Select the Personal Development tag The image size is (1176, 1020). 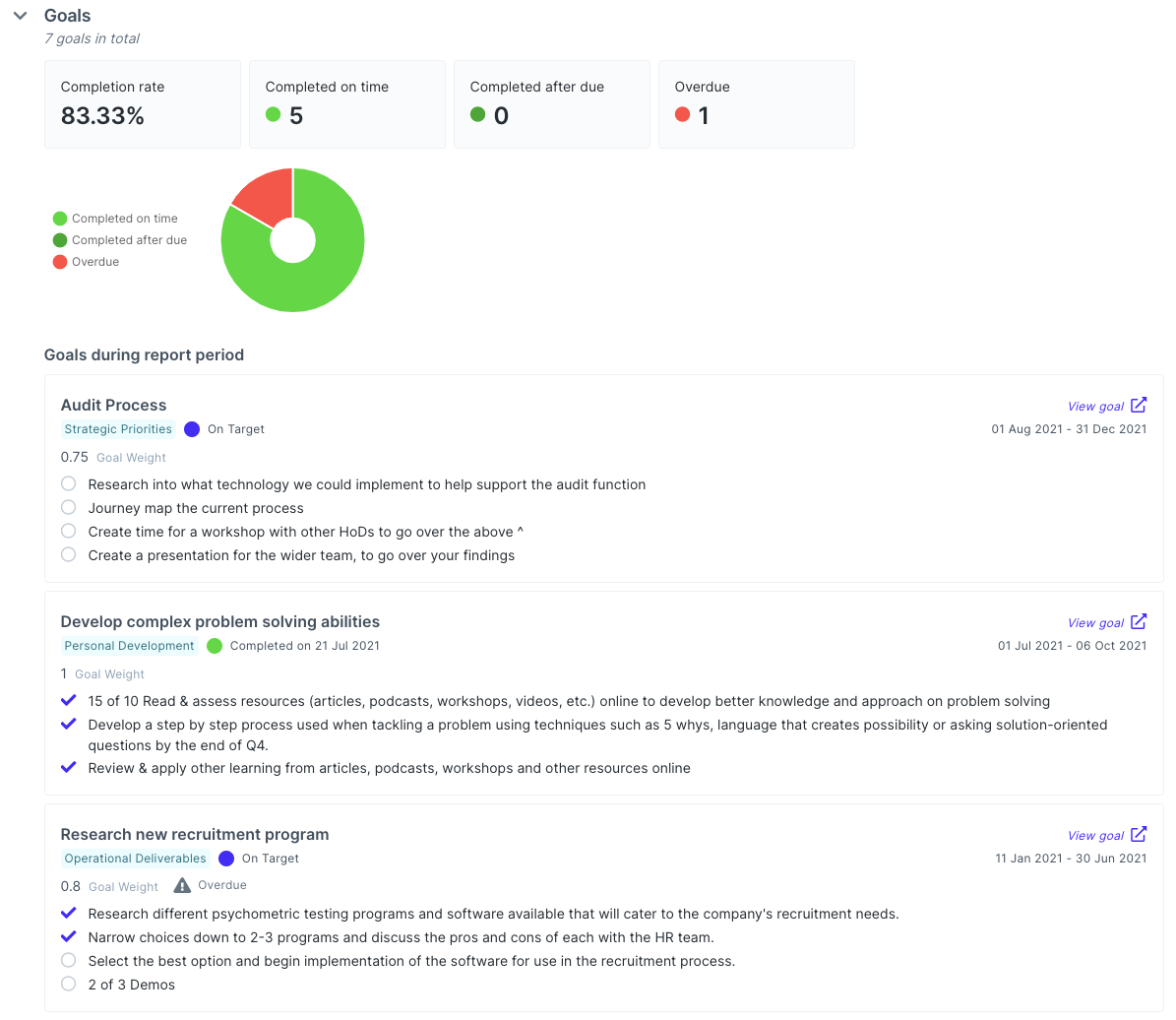pos(129,646)
